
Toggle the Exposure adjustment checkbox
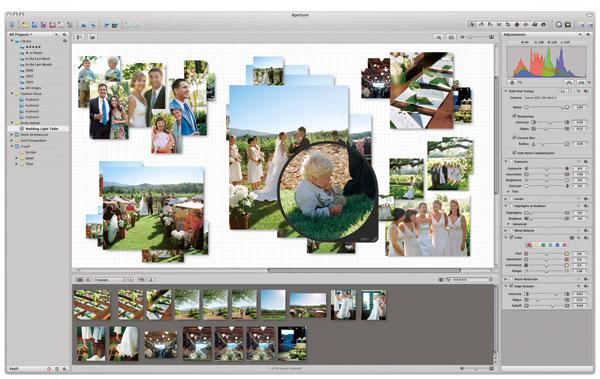[511, 162]
